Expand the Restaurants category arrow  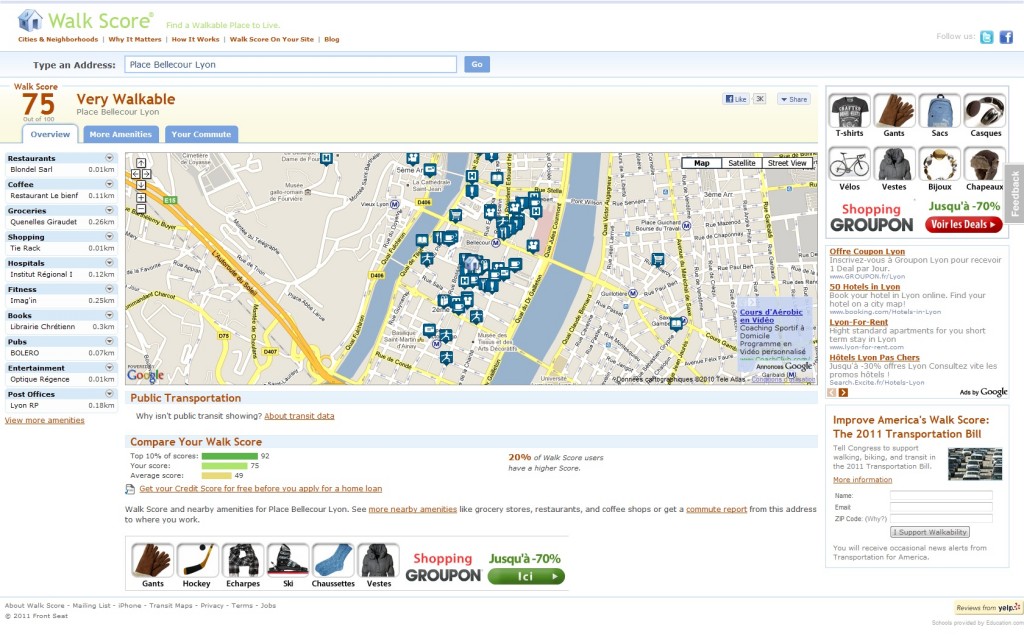(x=109, y=158)
